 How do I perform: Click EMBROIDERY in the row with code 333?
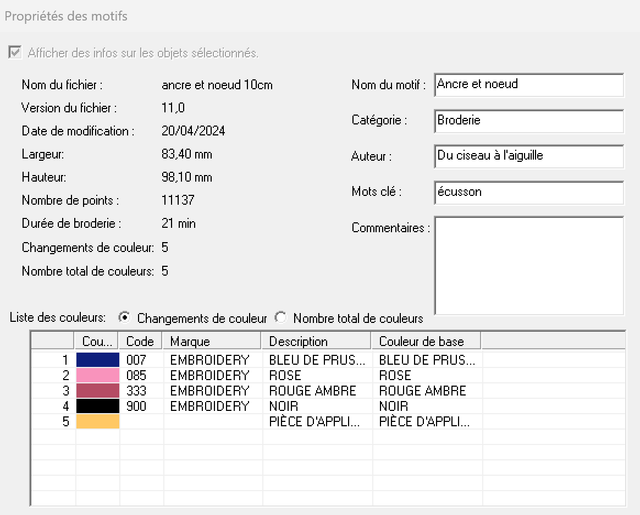[210, 391]
